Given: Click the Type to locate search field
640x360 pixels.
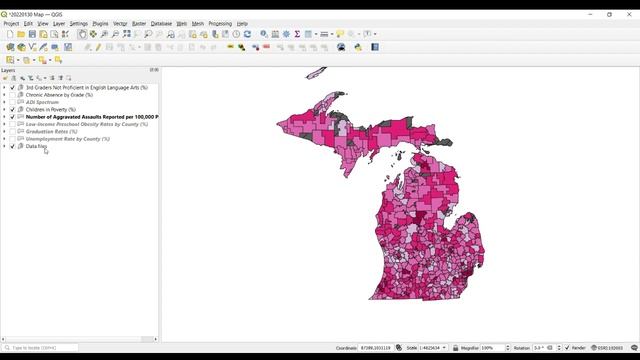Looking at the screenshot, I should (40, 348).
